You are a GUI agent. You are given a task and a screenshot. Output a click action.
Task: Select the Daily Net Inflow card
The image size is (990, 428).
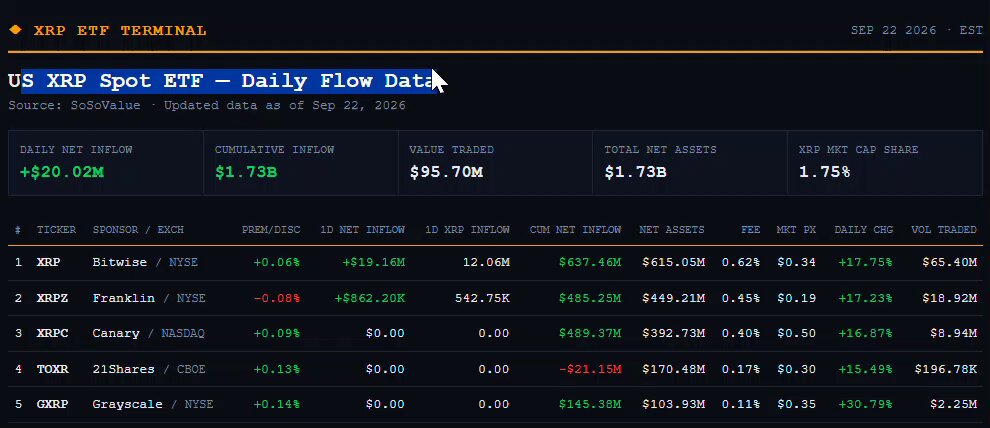[x=105, y=163]
